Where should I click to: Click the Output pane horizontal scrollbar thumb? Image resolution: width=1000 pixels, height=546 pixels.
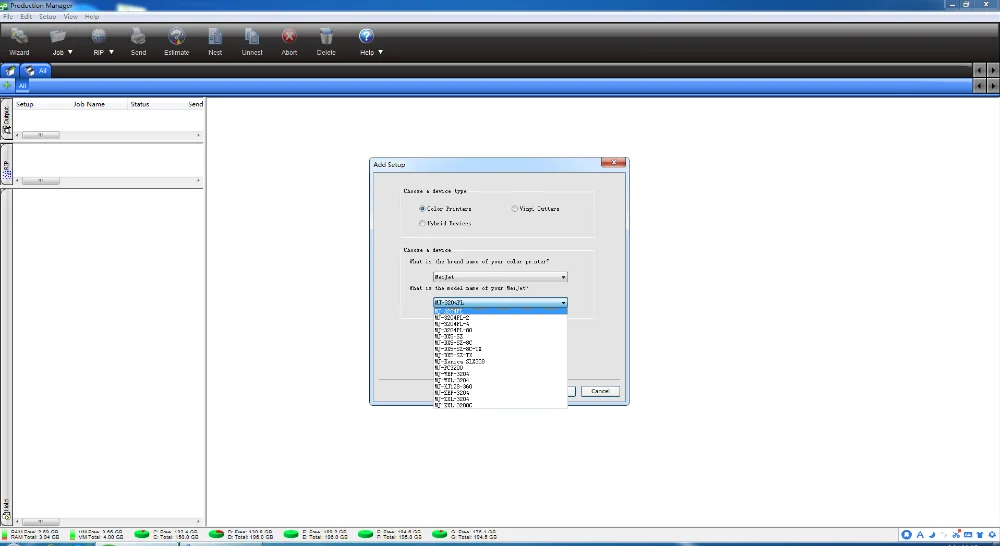tap(41, 135)
